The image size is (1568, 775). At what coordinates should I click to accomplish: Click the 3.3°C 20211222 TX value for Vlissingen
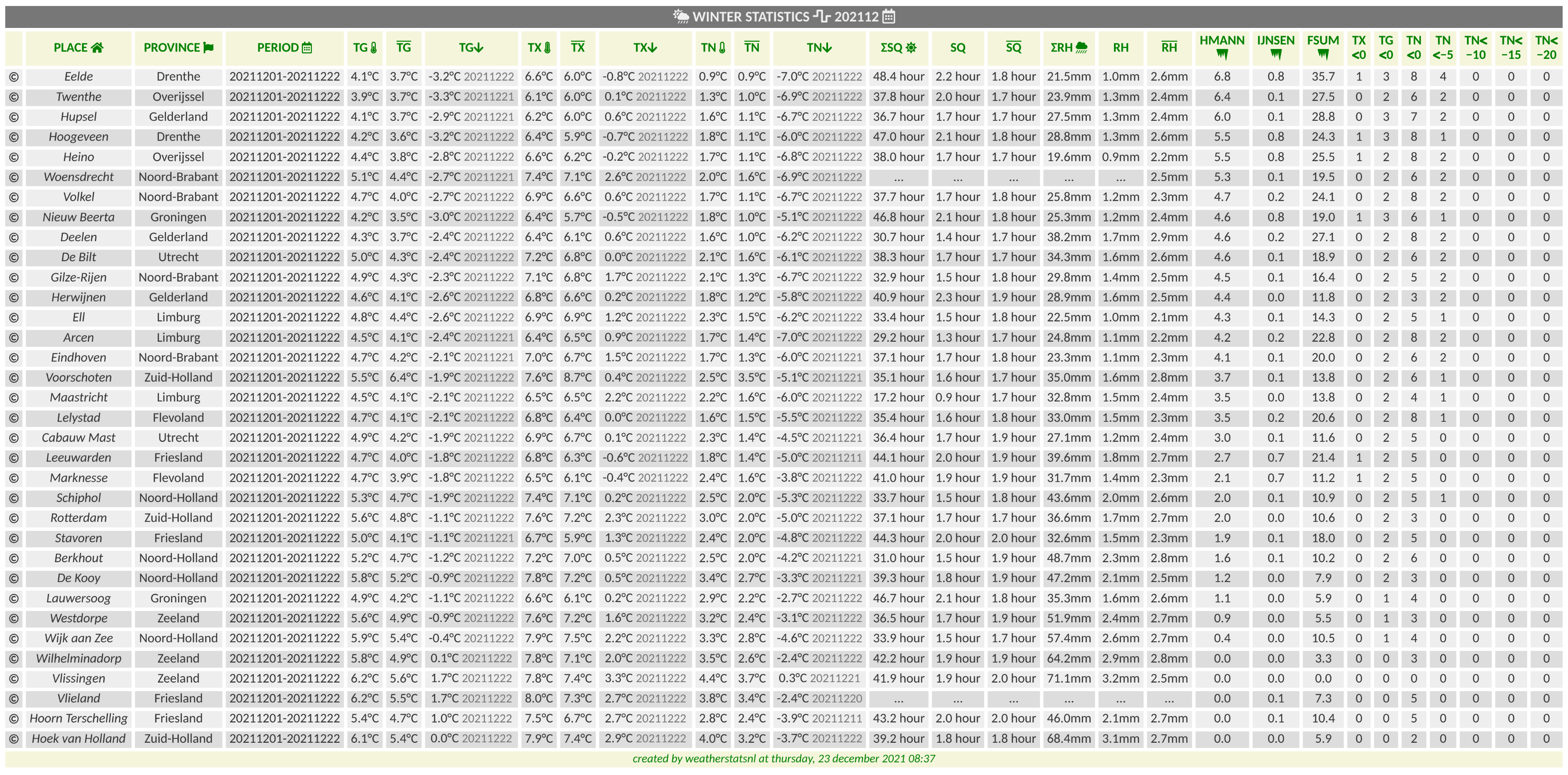pos(644,678)
